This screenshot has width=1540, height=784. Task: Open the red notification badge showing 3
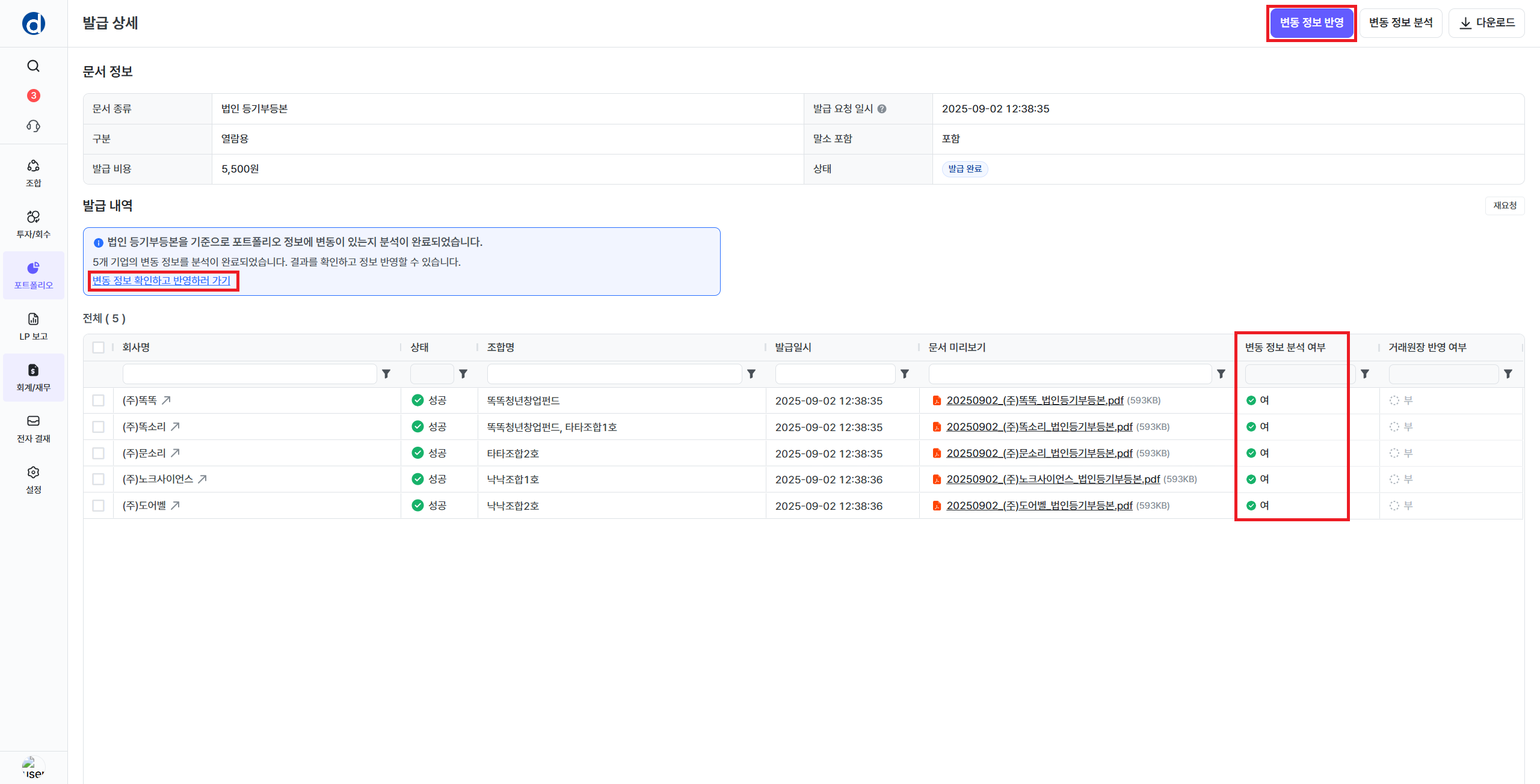pyautogui.click(x=34, y=96)
